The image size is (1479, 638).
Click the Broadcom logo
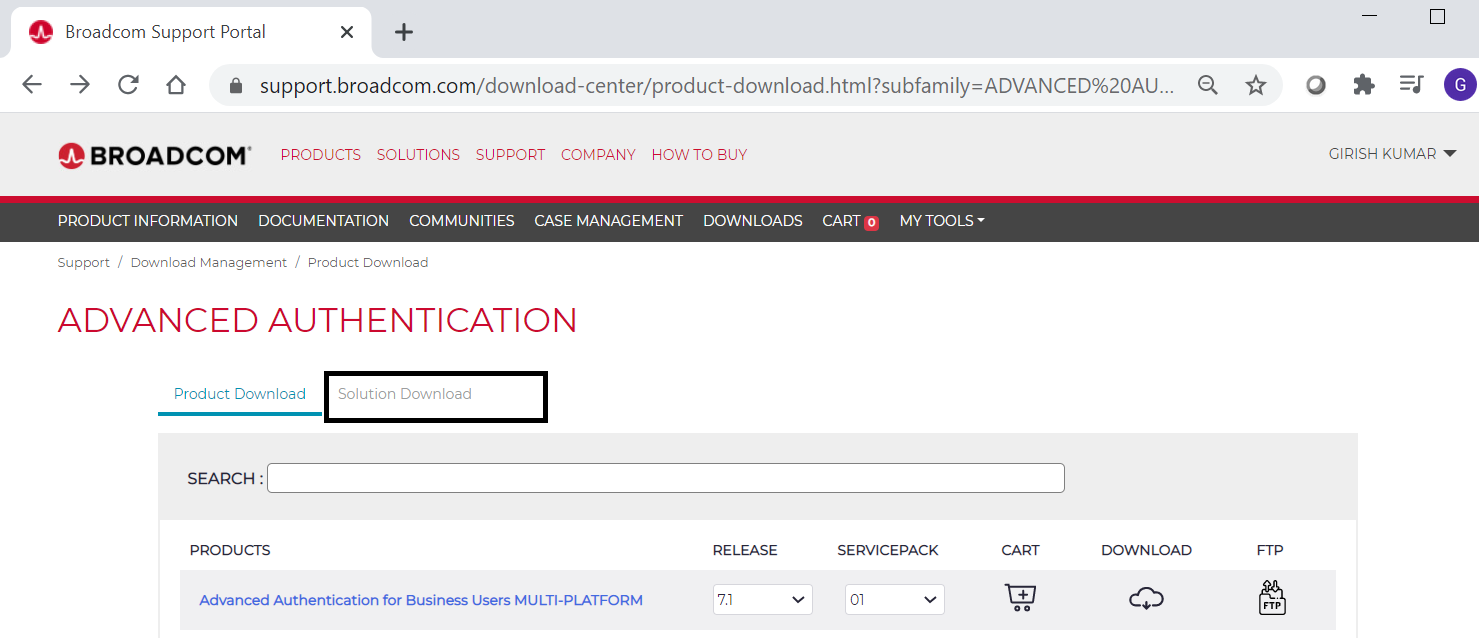(154, 155)
